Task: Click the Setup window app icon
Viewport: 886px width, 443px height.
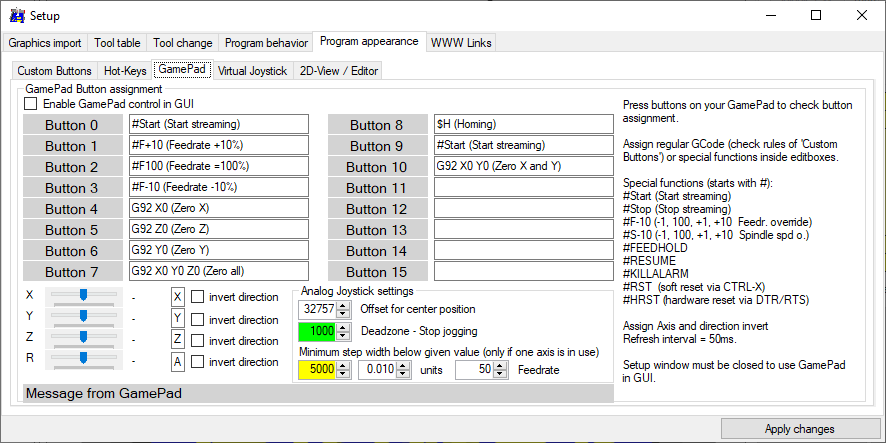Action: click(x=16, y=15)
